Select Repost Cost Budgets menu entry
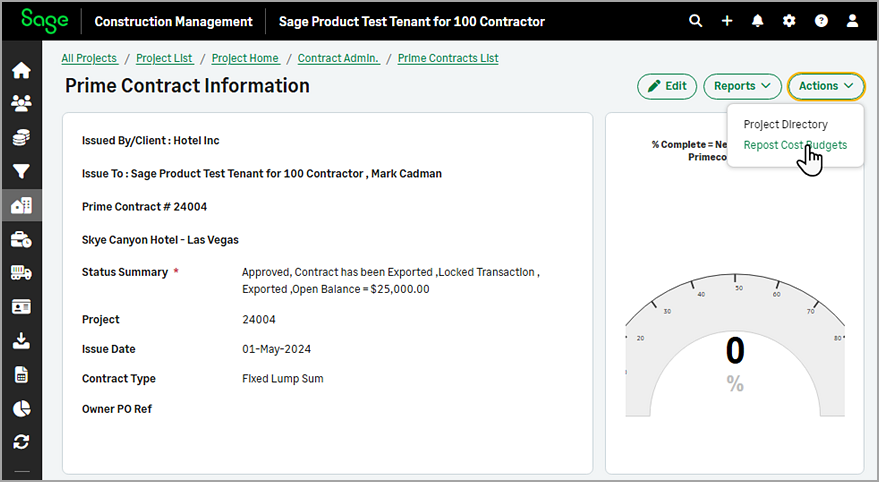 795,145
